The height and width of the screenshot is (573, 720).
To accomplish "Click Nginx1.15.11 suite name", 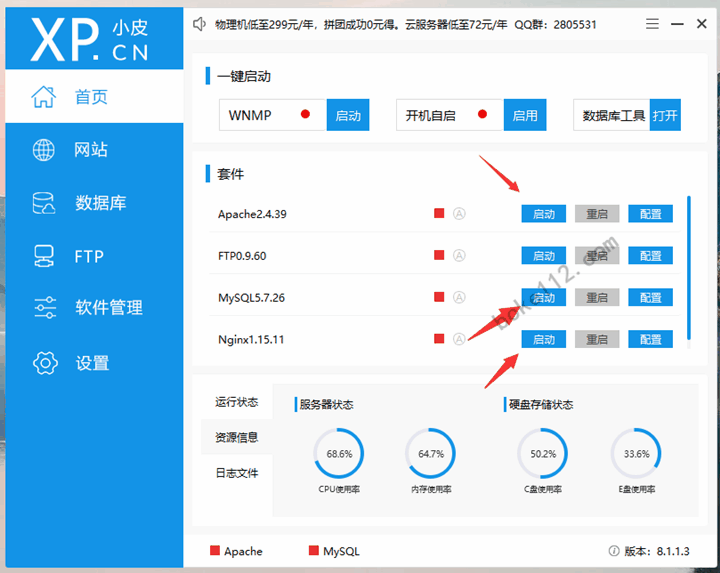I will (x=251, y=339).
